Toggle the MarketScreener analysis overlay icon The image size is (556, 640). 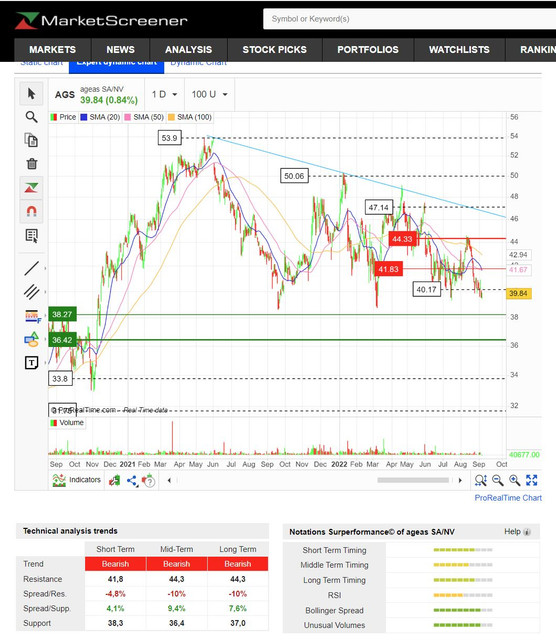[x=31, y=187]
